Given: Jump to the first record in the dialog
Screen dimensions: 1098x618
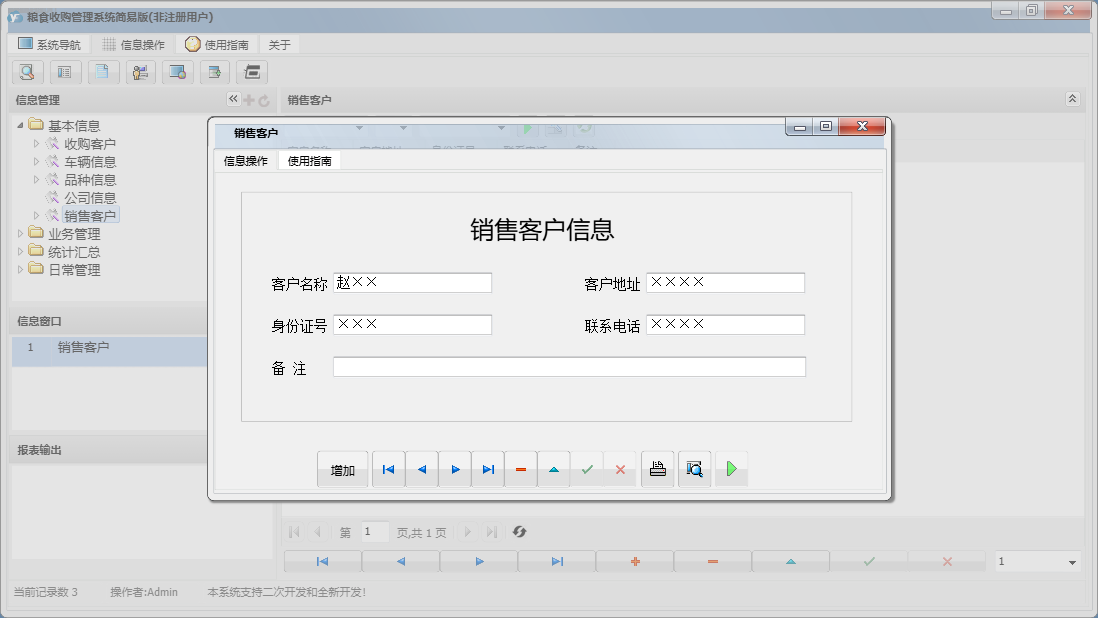Looking at the screenshot, I should pos(388,468).
